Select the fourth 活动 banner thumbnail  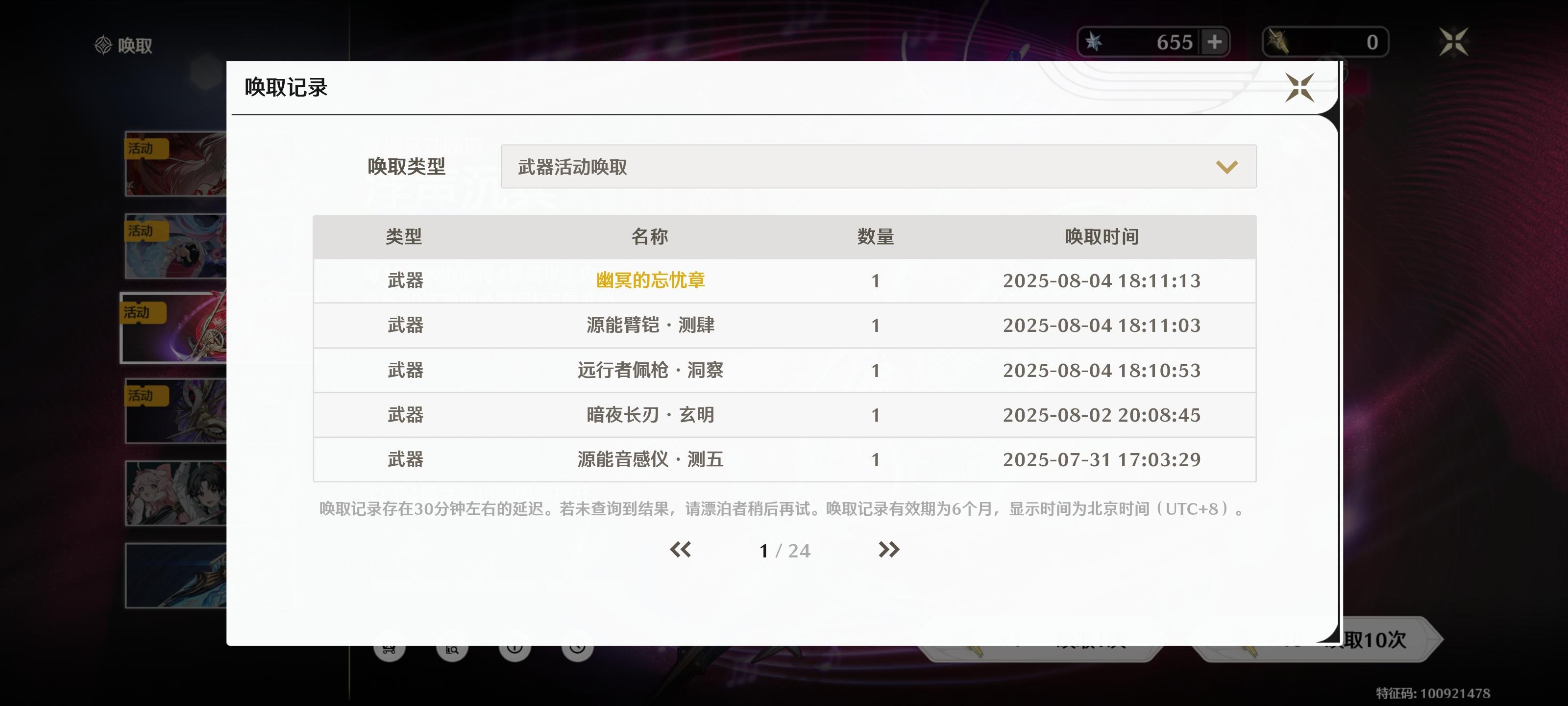click(175, 411)
